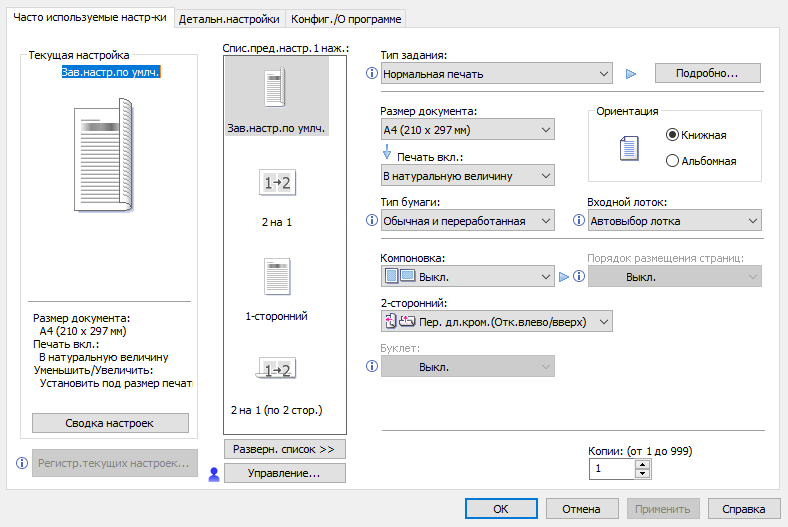Open Входной лоток dropdown Автовыбор лотка
The height and width of the screenshot is (527, 788).
coord(674,221)
